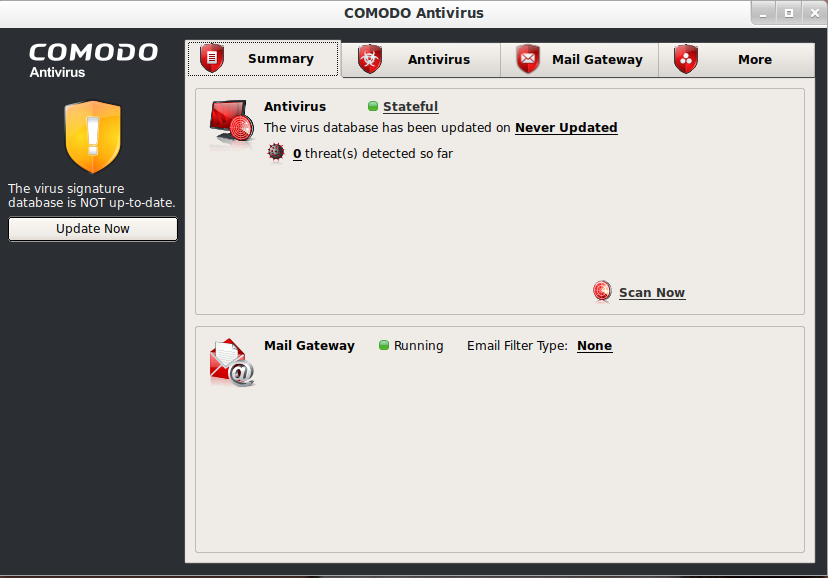Click the COMODO Antivirus window title
The image size is (828, 578).
tap(414, 13)
